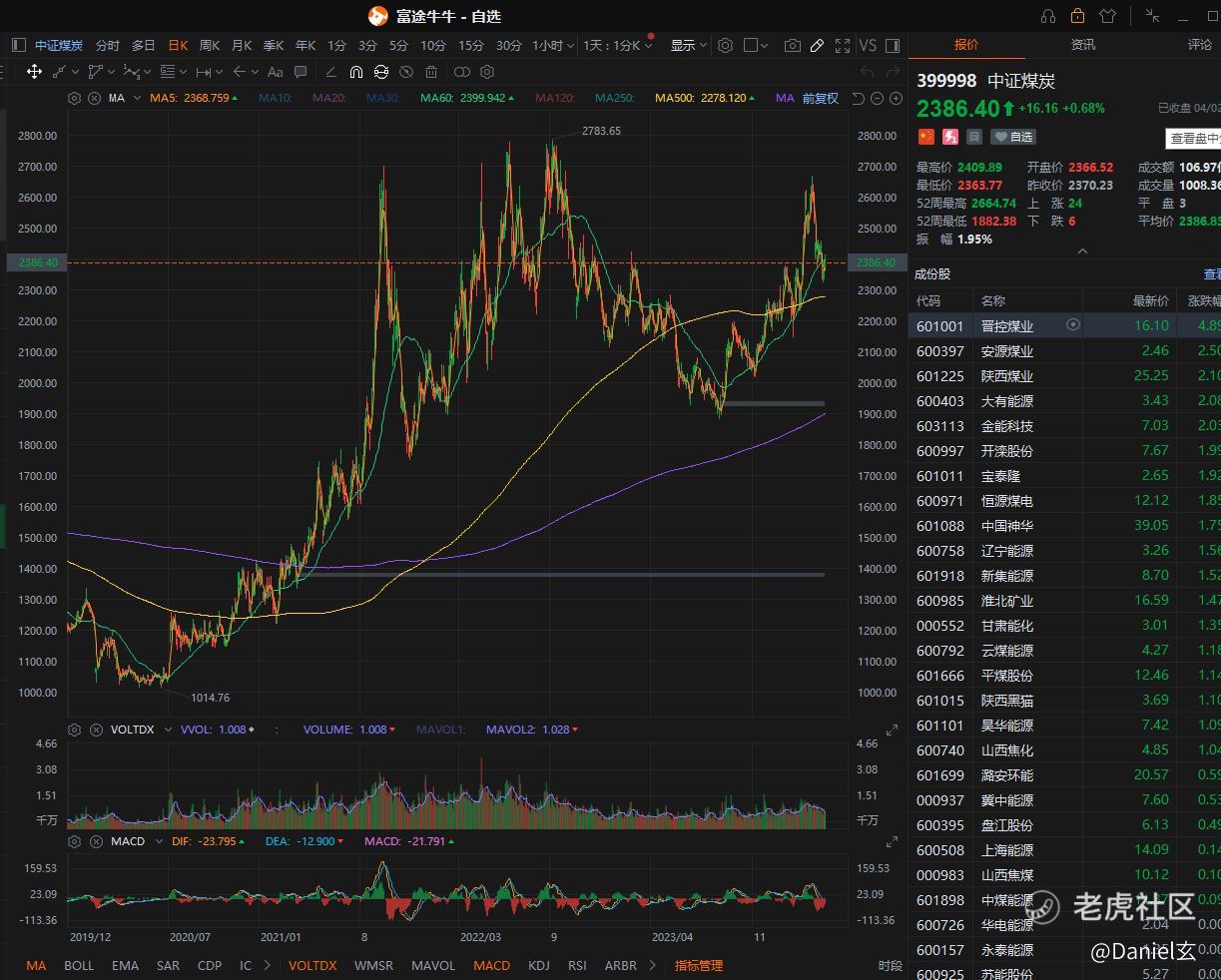Open the skin theme shirt icon

pyautogui.click(x=1107, y=16)
